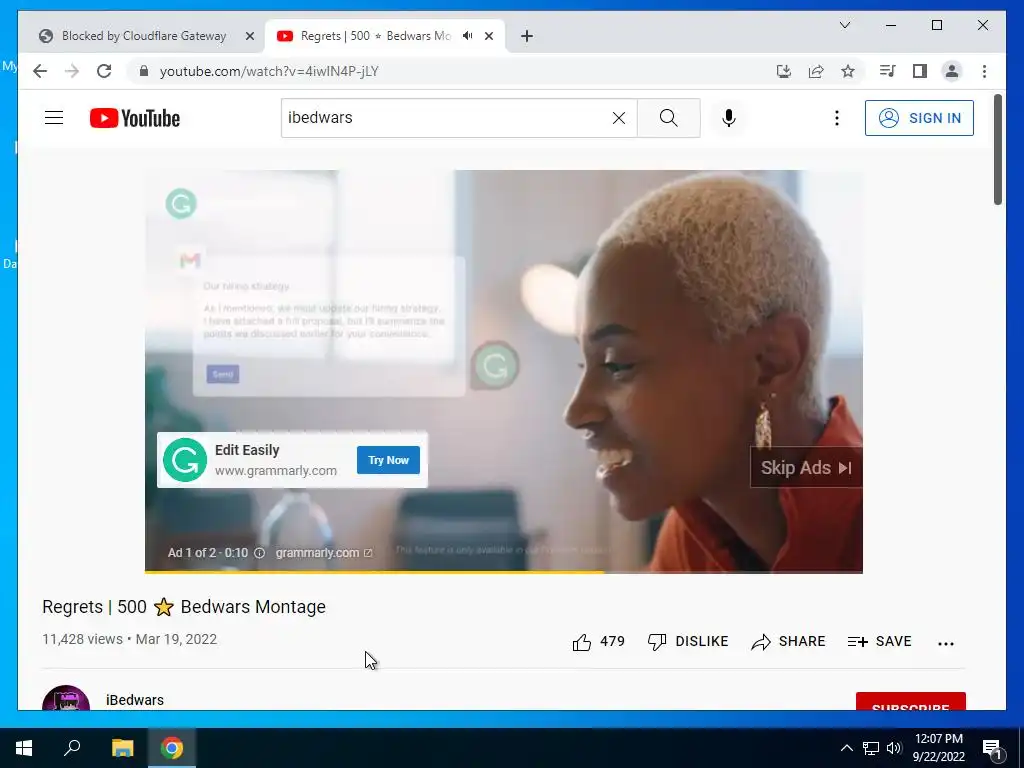1024x768 pixels.
Task: Click the Grammarly logo in ad card
Action: (185, 460)
